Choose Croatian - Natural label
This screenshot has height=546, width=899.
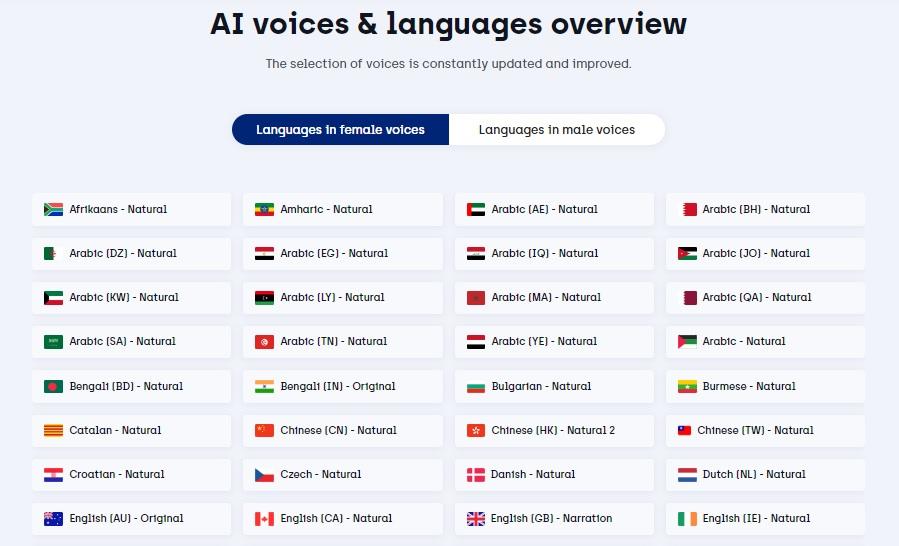(x=116, y=475)
